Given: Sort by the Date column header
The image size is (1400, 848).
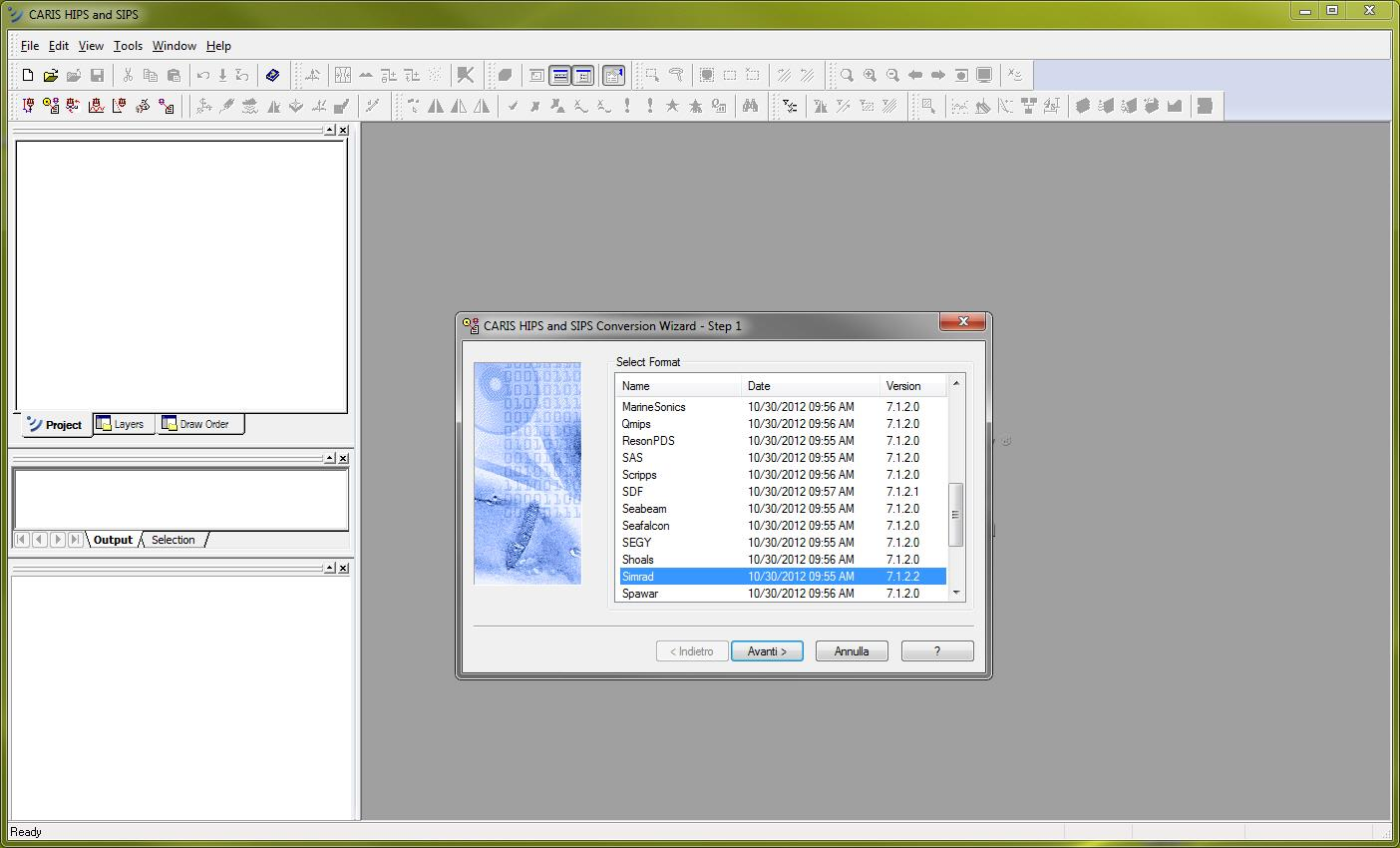Looking at the screenshot, I should (811, 386).
